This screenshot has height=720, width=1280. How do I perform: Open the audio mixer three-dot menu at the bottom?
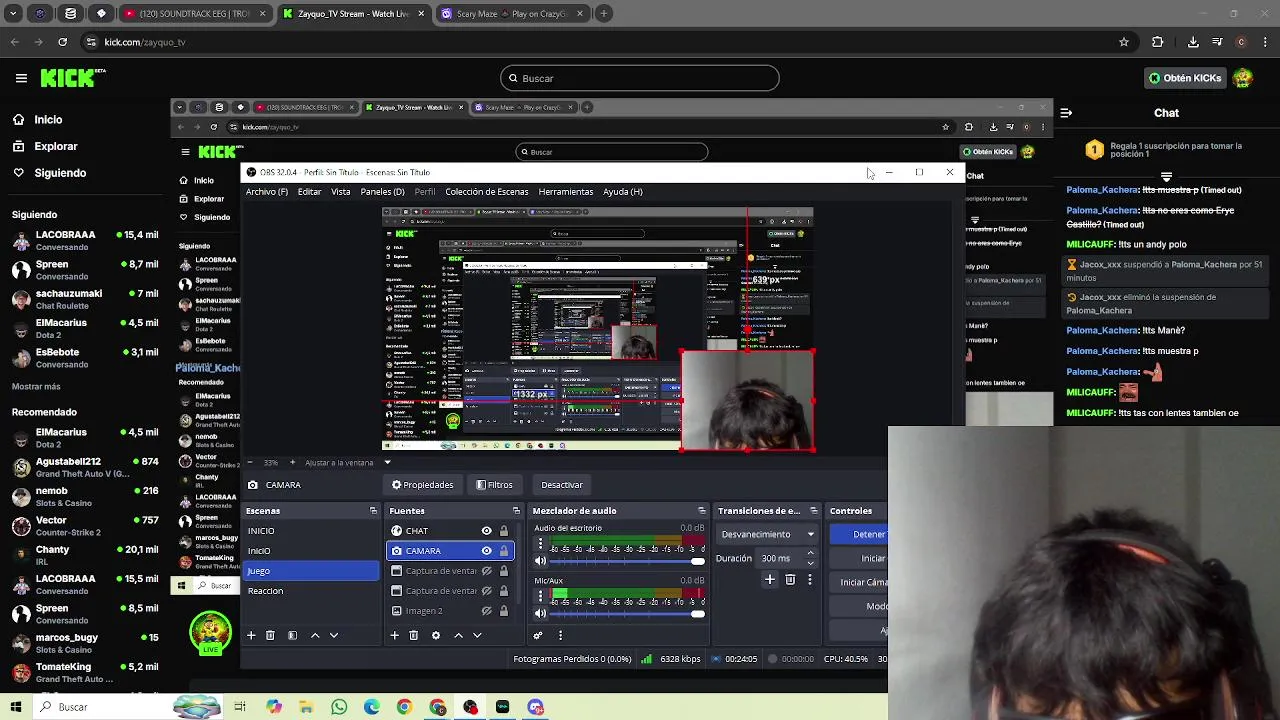coord(560,635)
